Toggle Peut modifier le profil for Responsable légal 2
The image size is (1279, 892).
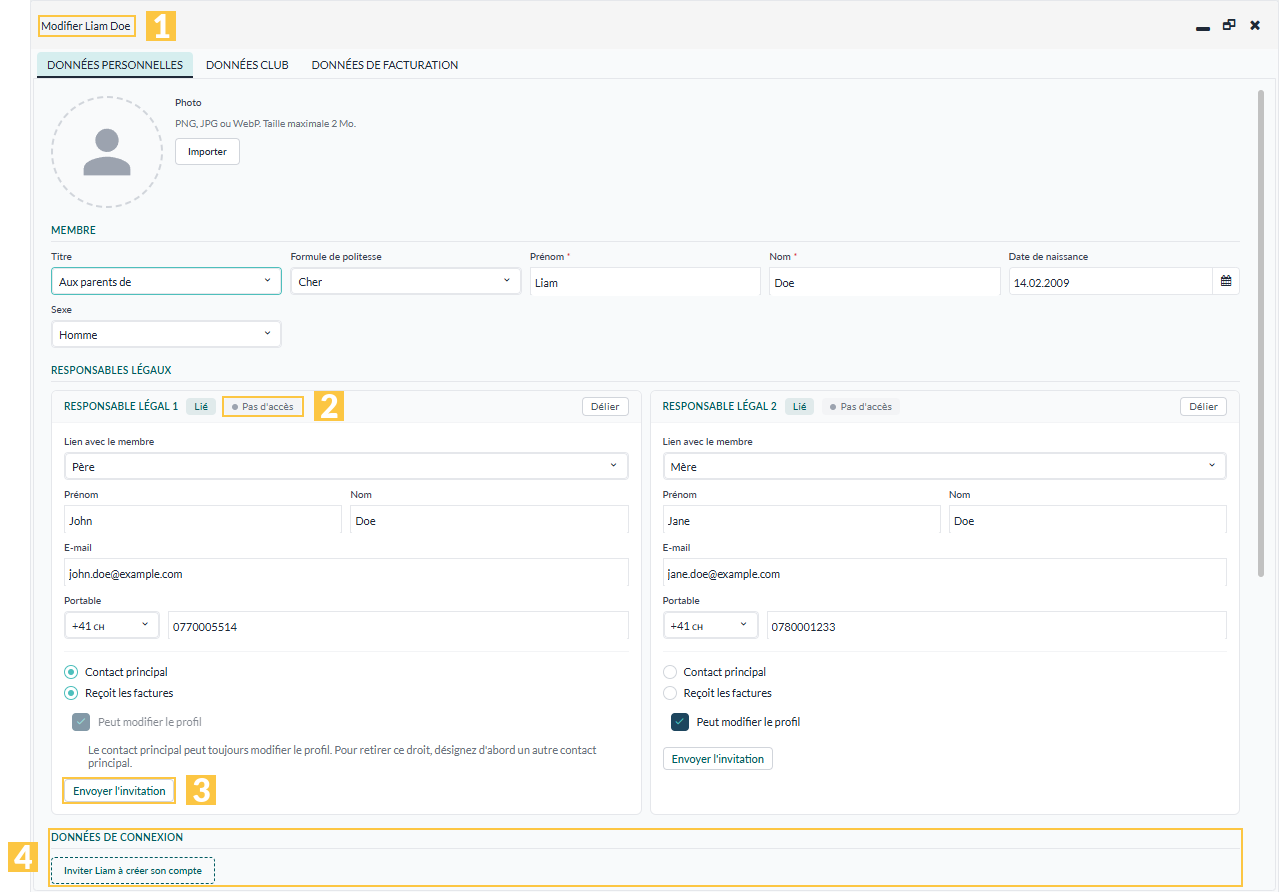pyautogui.click(x=680, y=722)
